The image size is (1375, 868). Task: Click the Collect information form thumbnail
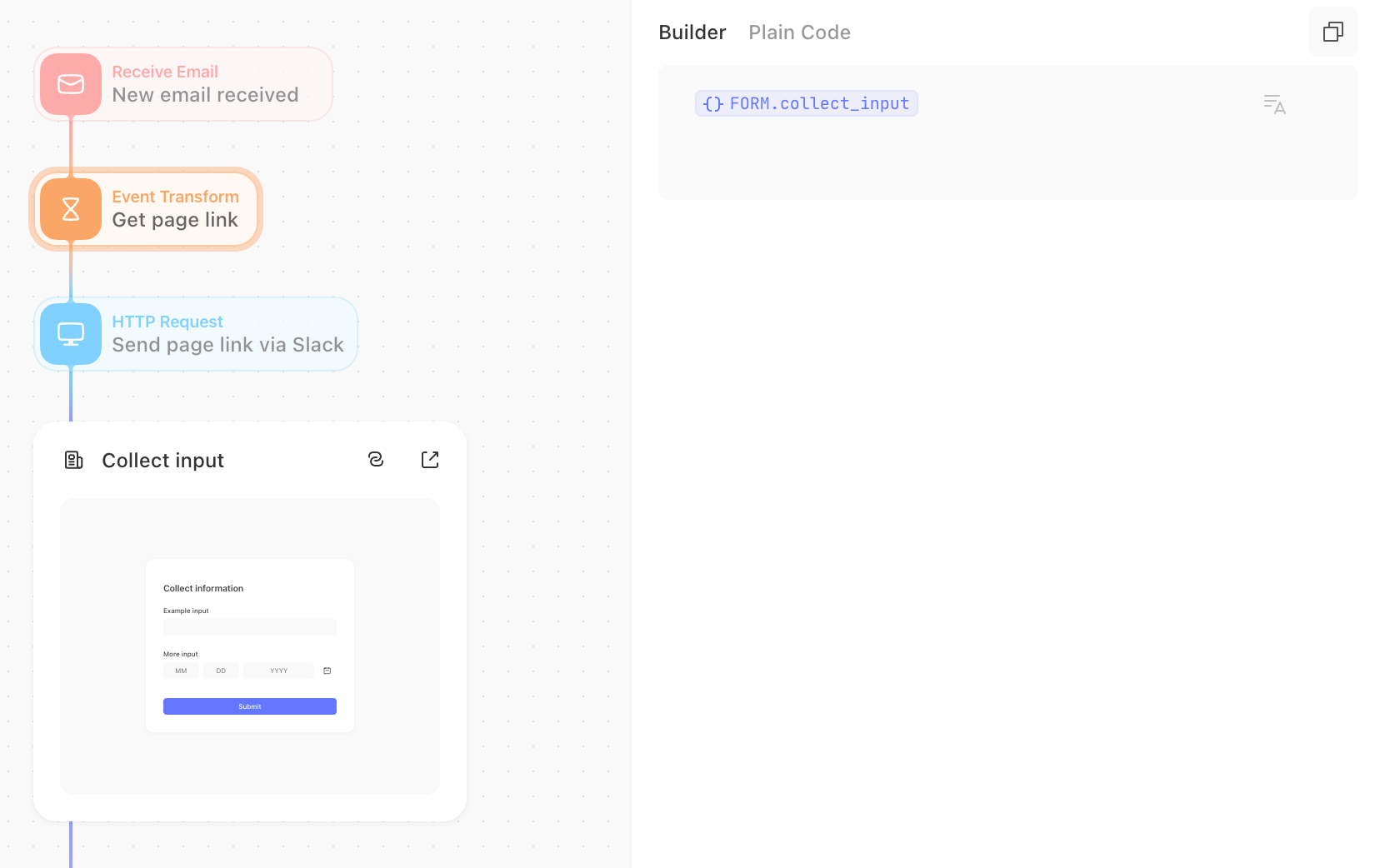coord(250,646)
